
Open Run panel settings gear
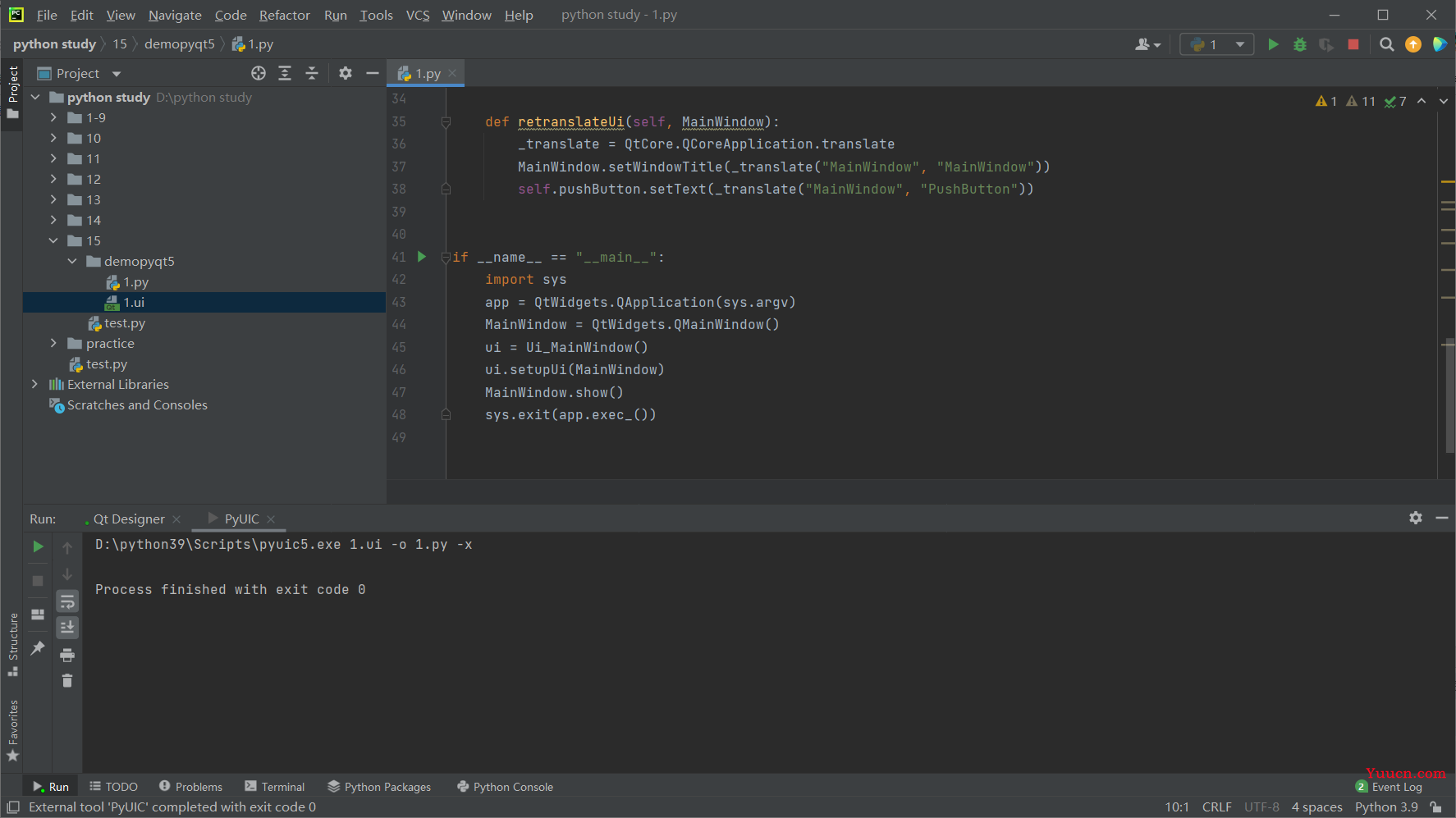(1416, 518)
